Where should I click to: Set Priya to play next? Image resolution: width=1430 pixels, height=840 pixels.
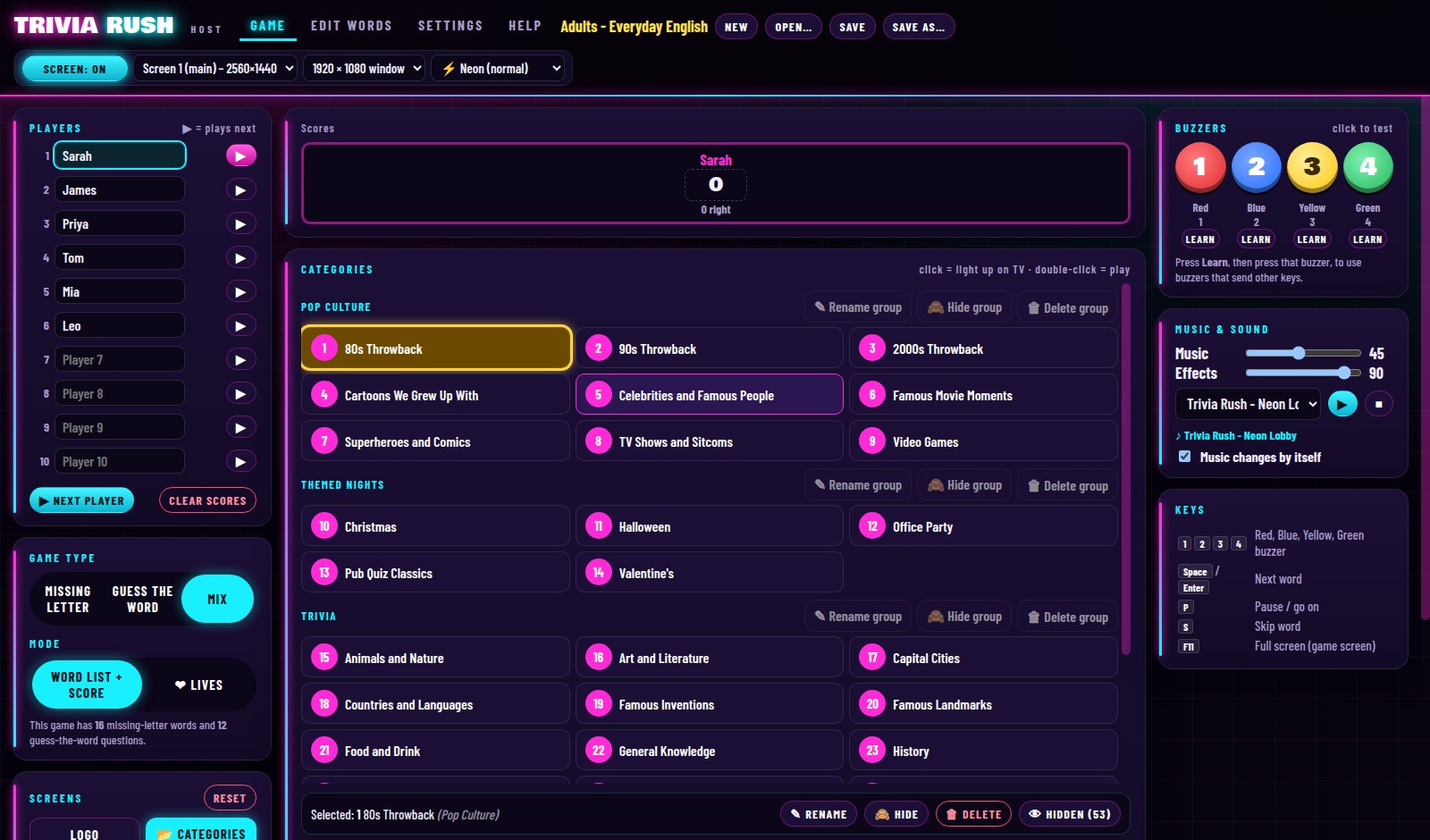click(240, 223)
